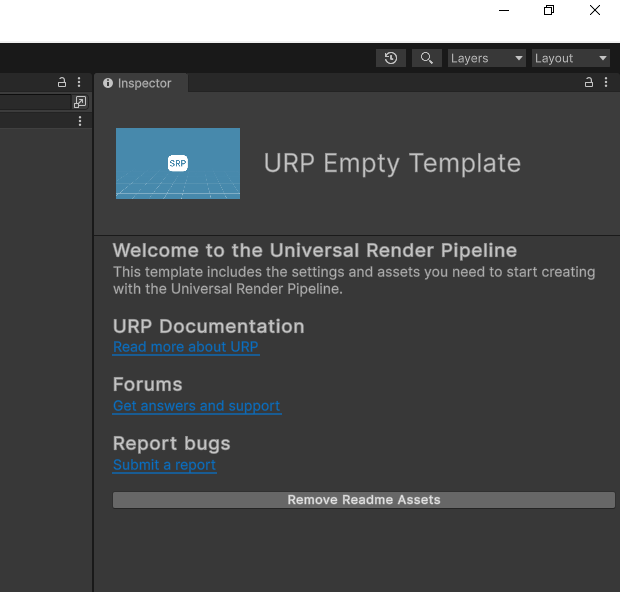Image resolution: width=620 pixels, height=592 pixels.
Task: Open the lower kebab menu in left panel
Action: pos(80,121)
